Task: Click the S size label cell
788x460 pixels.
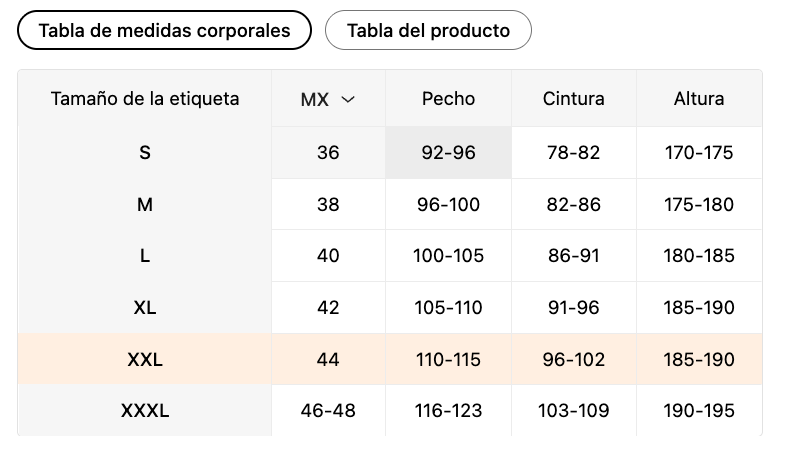Action: [145, 153]
